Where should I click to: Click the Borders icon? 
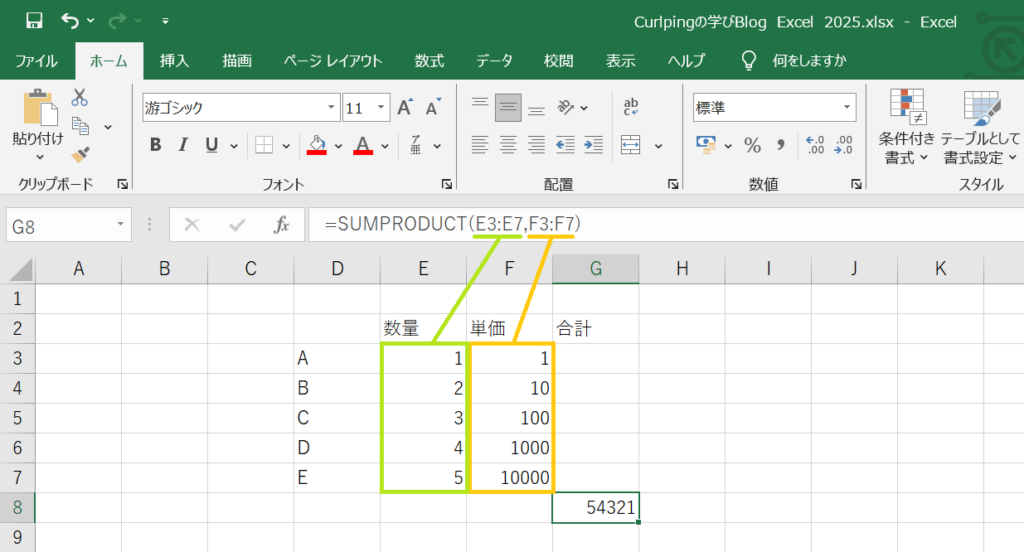(x=264, y=145)
